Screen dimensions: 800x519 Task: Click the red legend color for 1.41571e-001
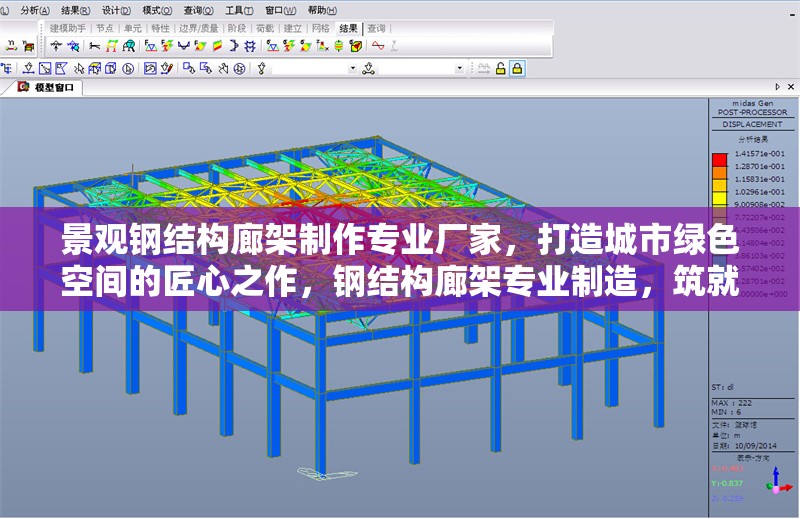[719, 159]
